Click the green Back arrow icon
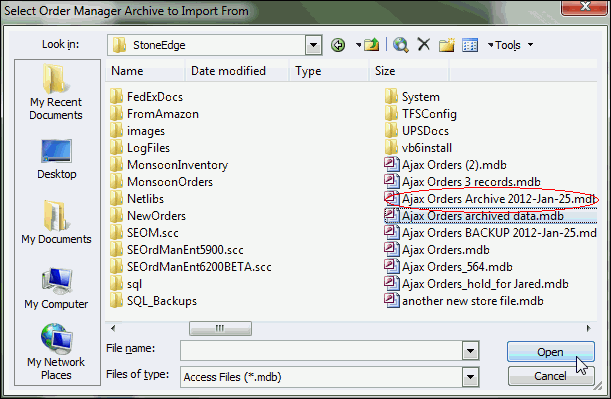Image resolution: width=611 pixels, height=399 pixels. [338, 45]
